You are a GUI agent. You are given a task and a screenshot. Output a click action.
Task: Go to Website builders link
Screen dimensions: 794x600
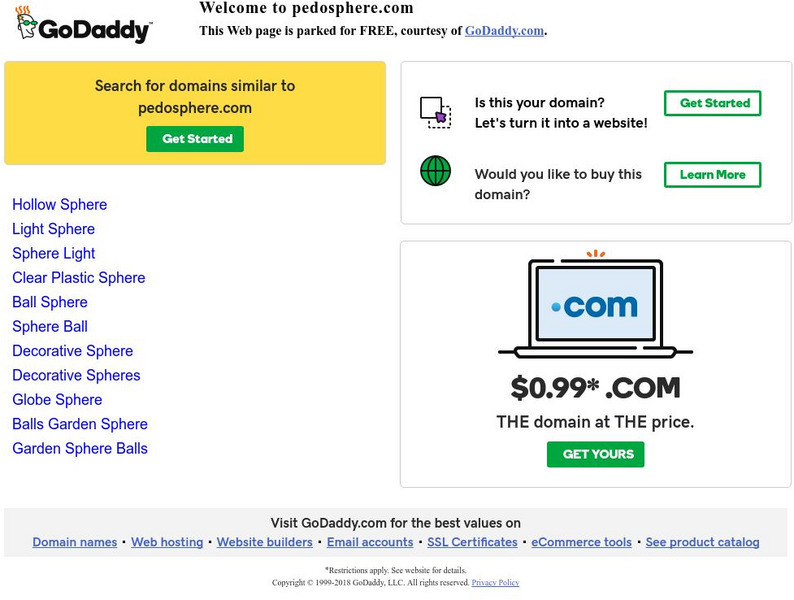(x=265, y=542)
